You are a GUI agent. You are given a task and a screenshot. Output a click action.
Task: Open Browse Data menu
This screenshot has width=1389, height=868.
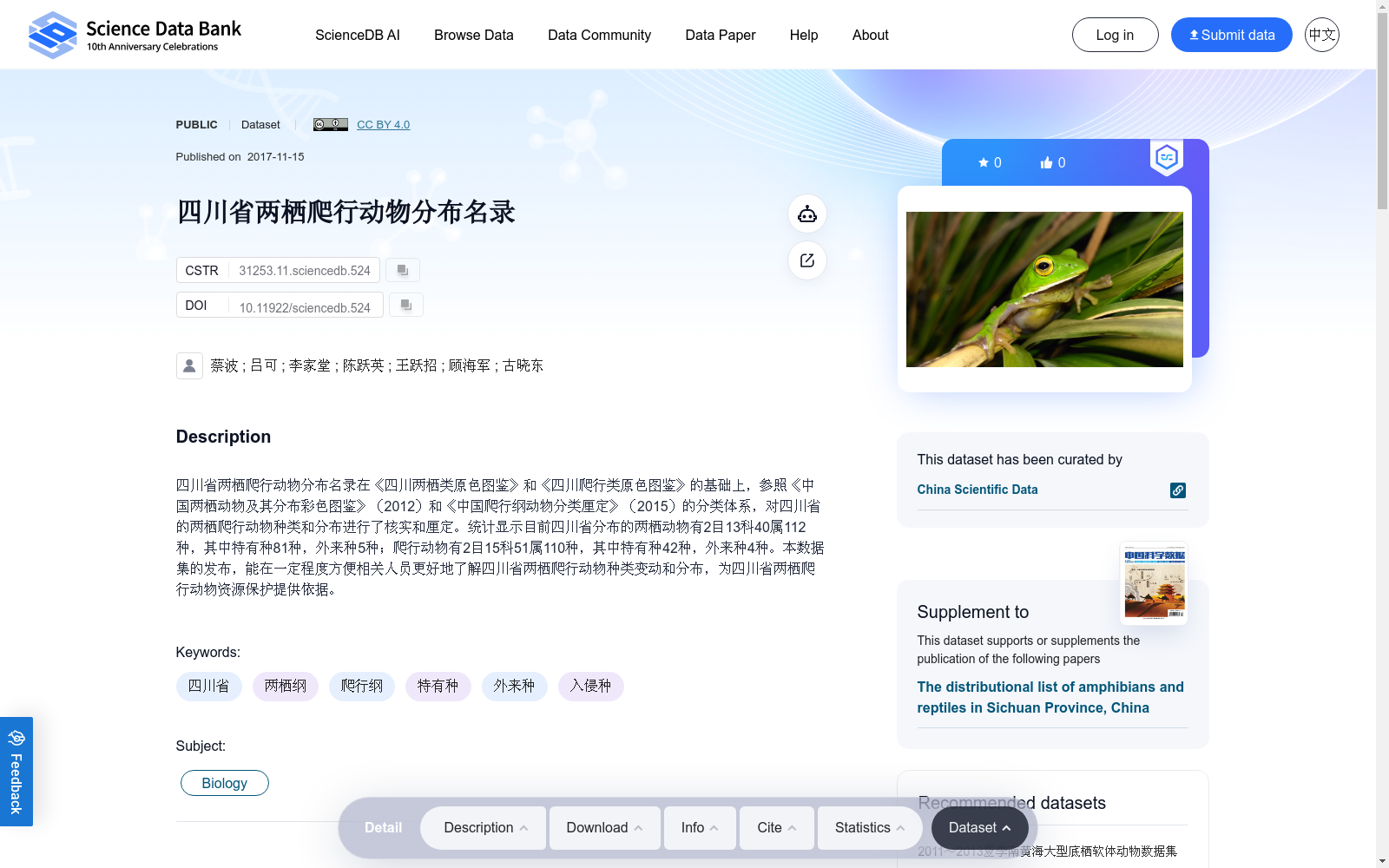coord(474,35)
